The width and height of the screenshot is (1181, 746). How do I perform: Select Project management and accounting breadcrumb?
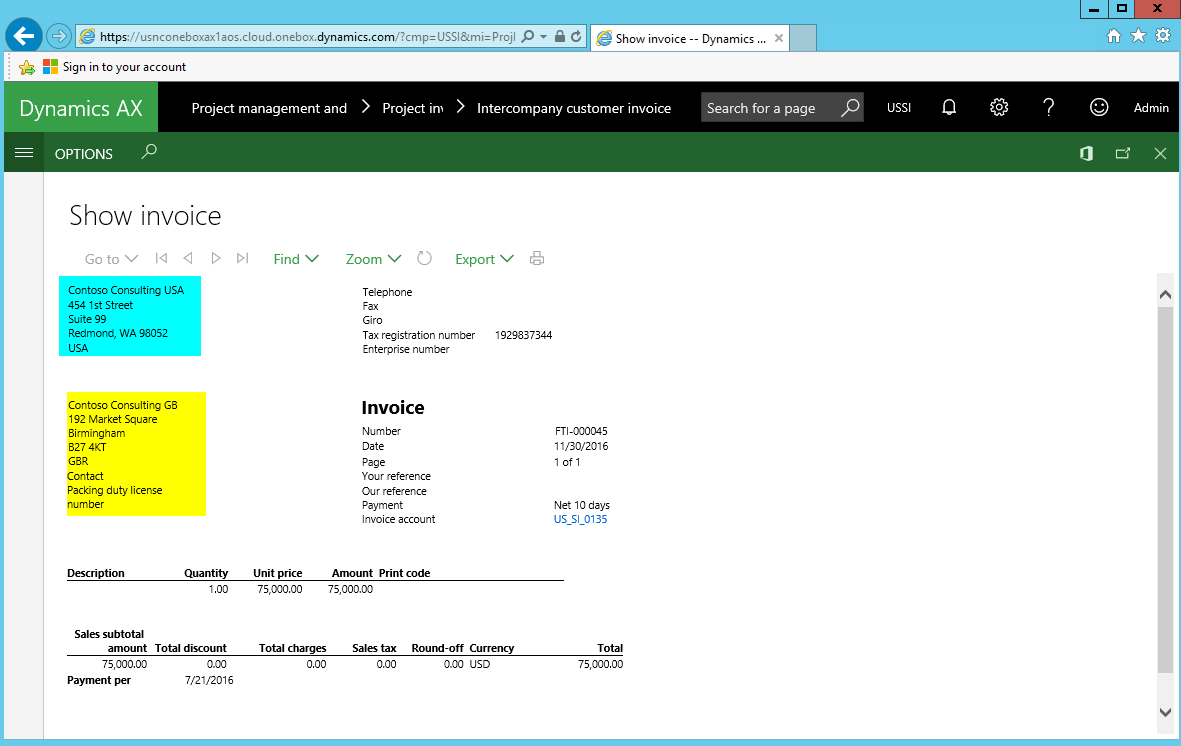point(269,108)
